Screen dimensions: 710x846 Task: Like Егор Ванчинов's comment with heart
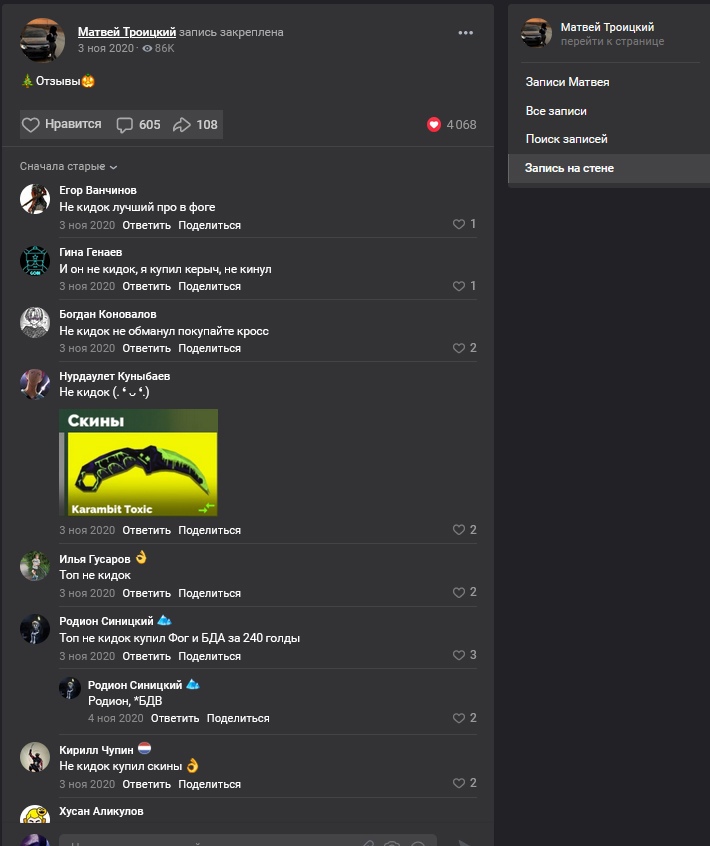pos(459,225)
